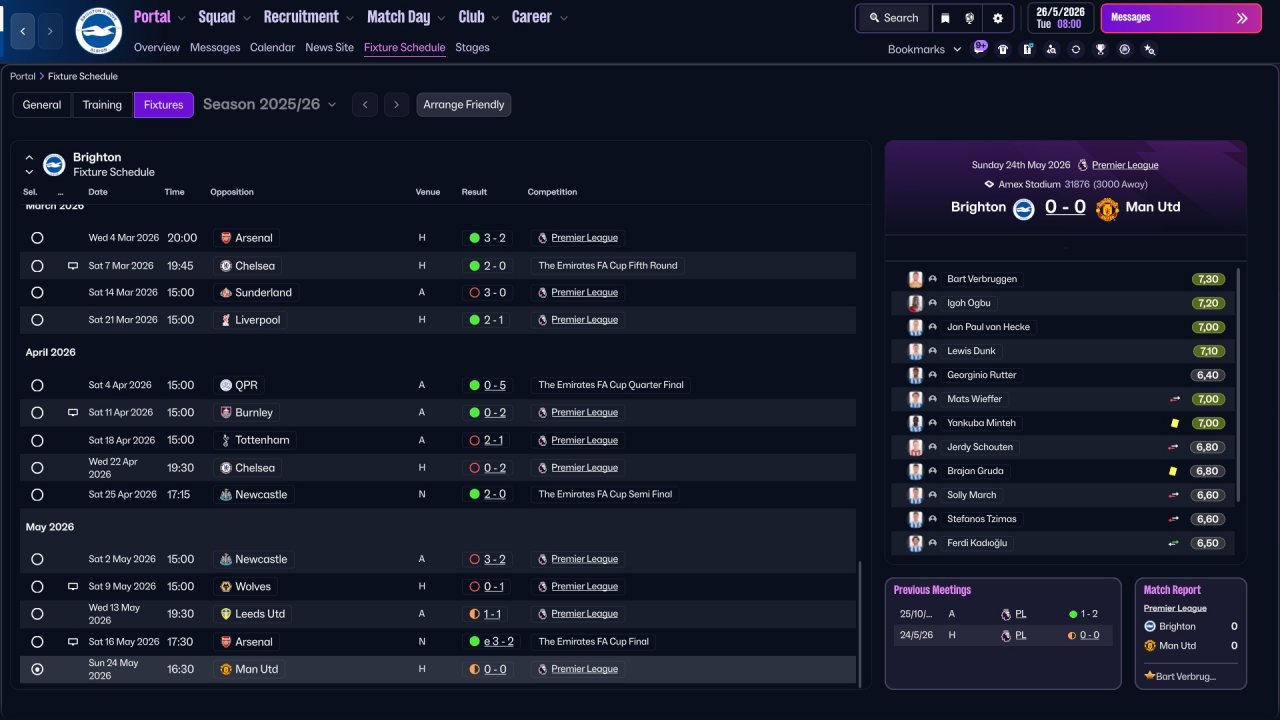Select the Arsenal 4 Mar fixture radio
This screenshot has height=720, width=1280.
coord(37,238)
